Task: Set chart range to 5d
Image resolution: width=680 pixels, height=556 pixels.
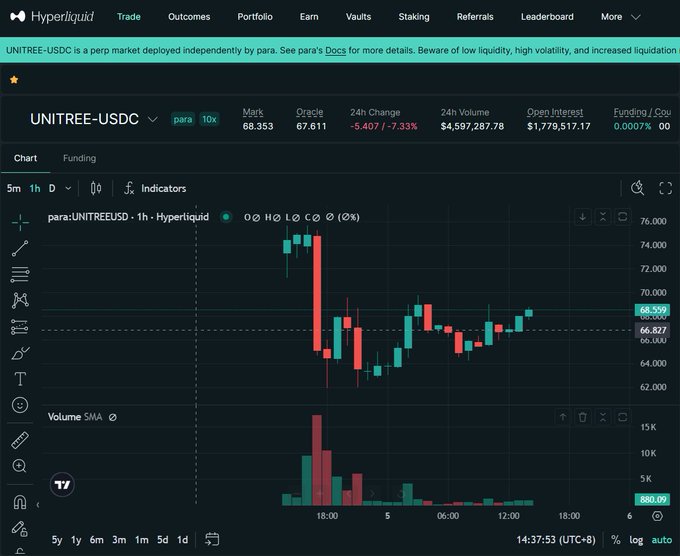Action: pyautogui.click(x=163, y=540)
